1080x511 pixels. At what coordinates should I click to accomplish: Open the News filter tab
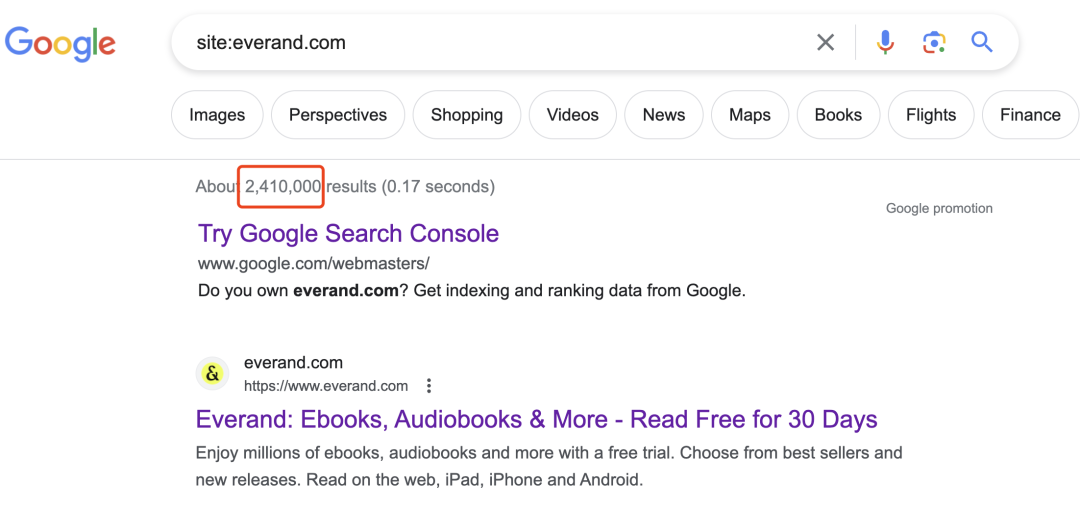tap(663, 115)
